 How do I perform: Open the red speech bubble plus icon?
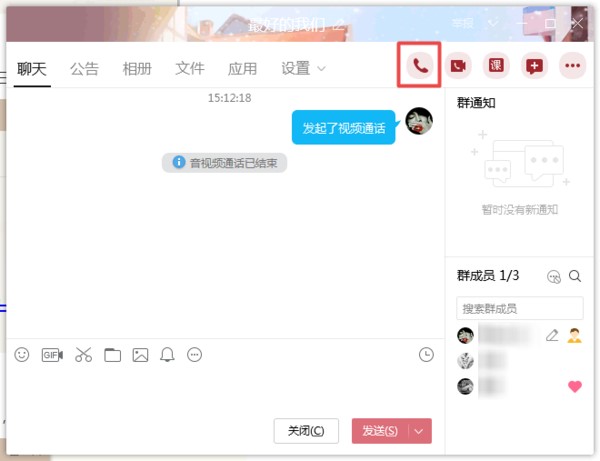pos(534,66)
